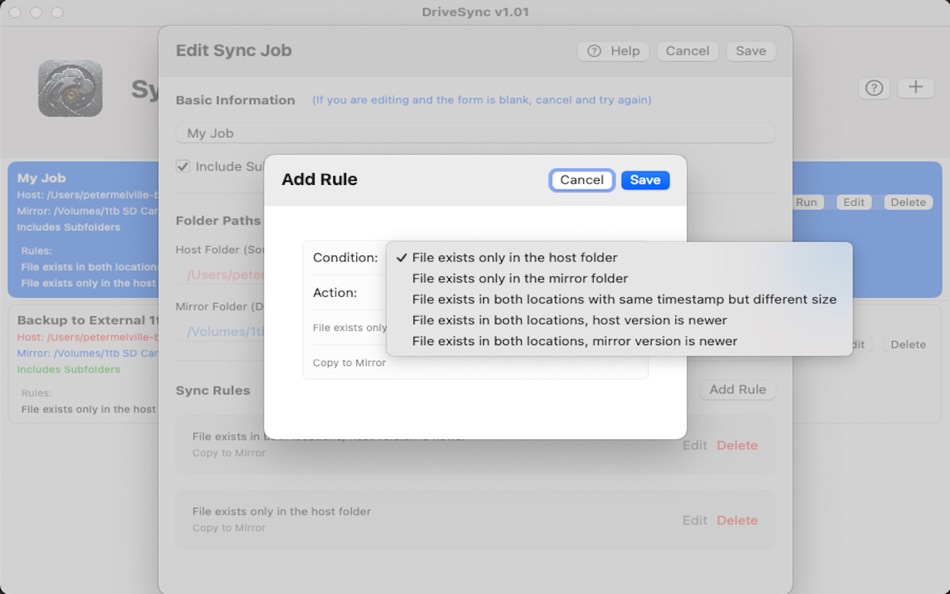Image resolution: width=950 pixels, height=594 pixels.
Task: Click the plus icon to add a sync job
Action: [916, 88]
